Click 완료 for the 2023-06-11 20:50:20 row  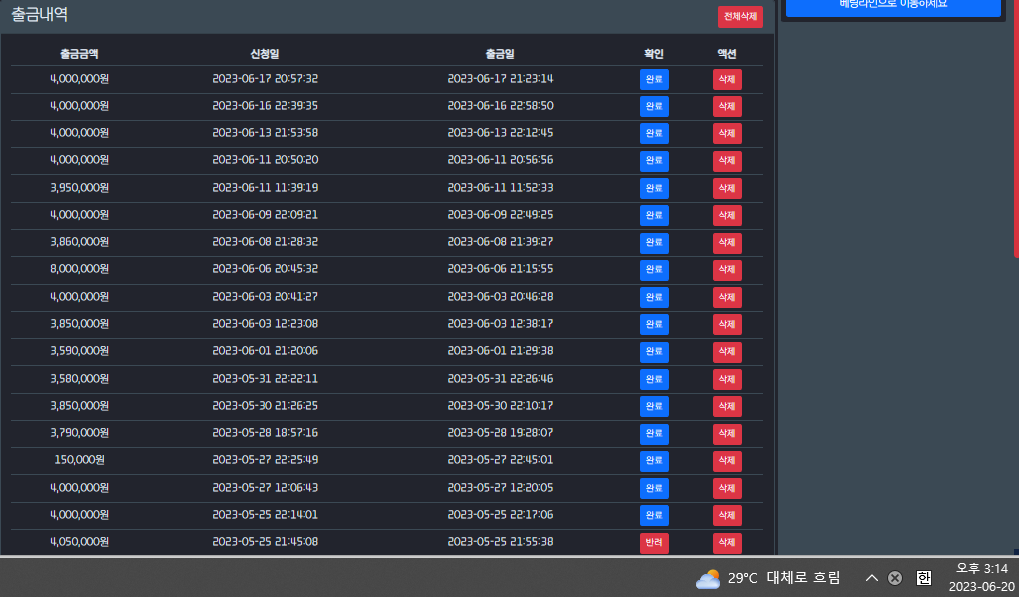654,160
